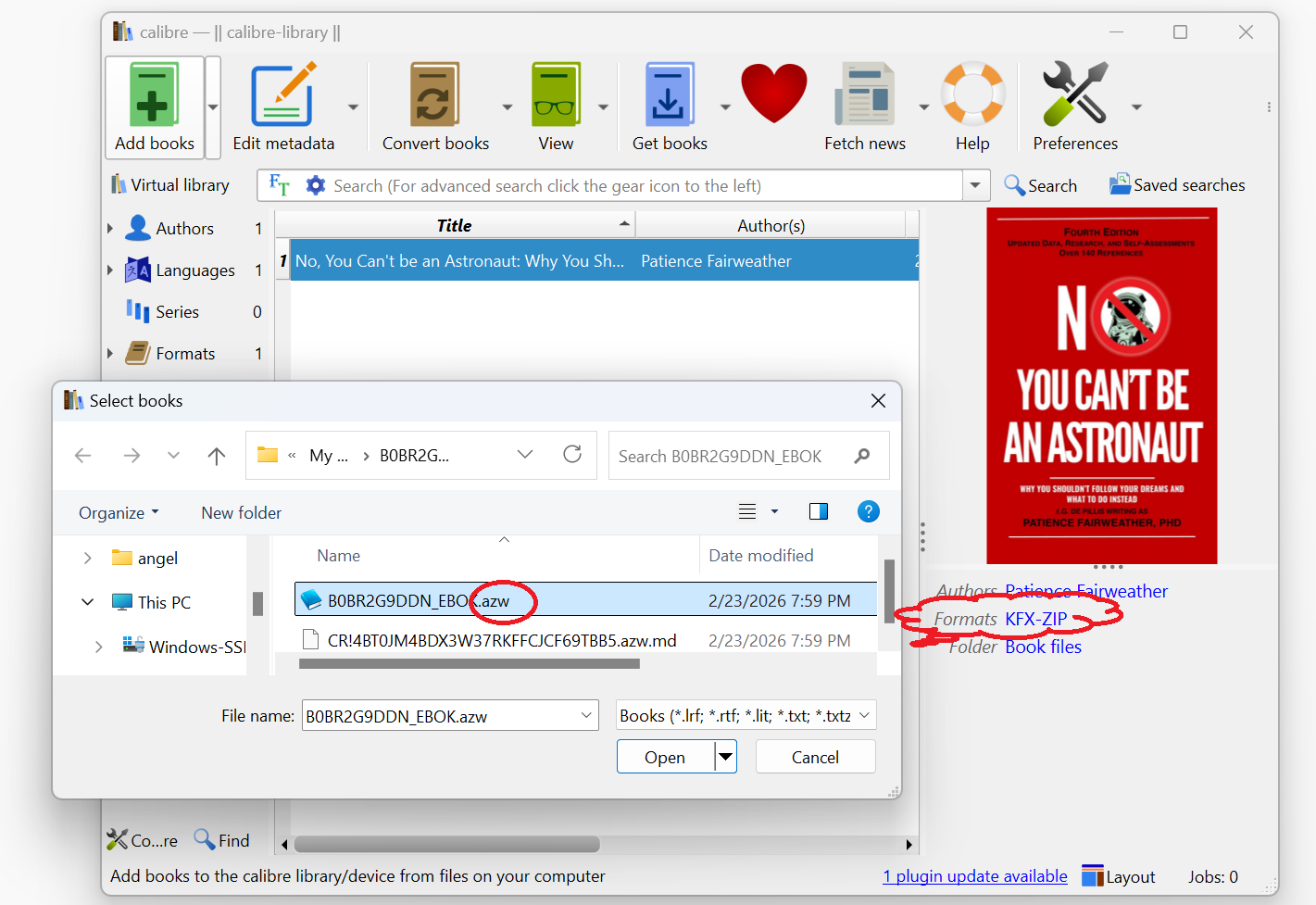This screenshot has height=905, width=1316.
Task: Click the Get books icon
Action: (x=670, y=94)
